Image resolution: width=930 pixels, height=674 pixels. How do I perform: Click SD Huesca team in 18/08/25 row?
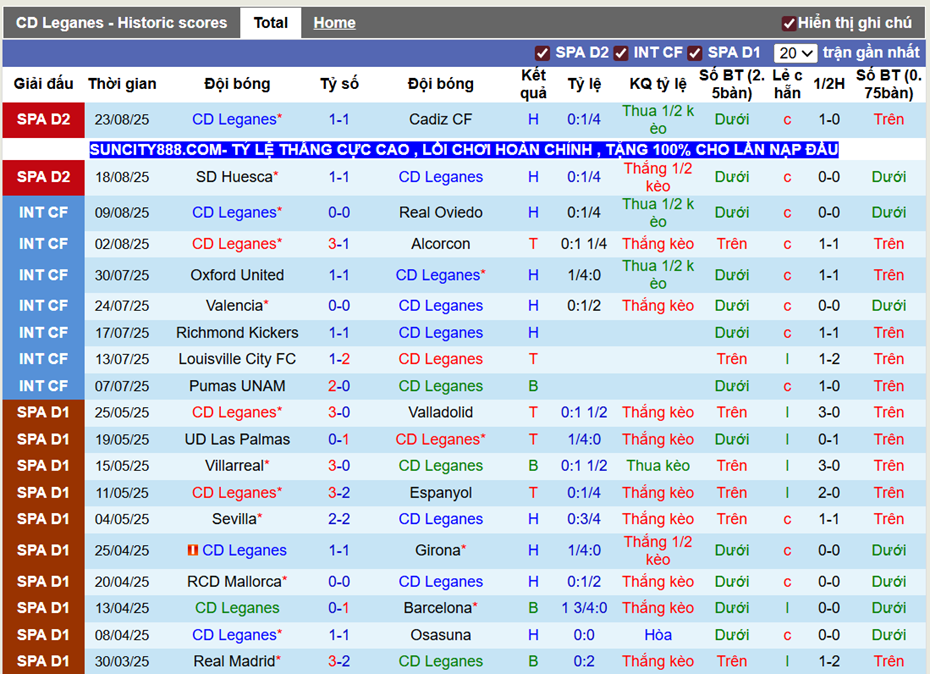click(234, 177)
